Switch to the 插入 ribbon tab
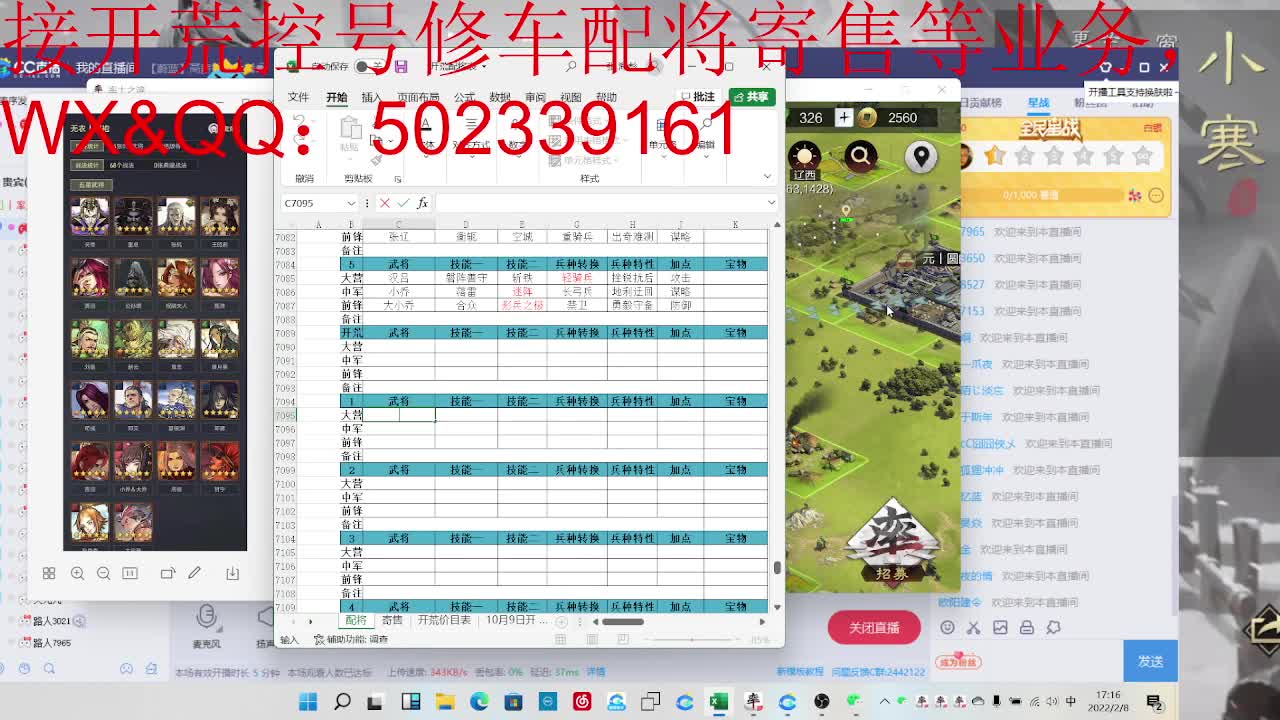This screenshot has height=720, width=1280. coord(369,97)
